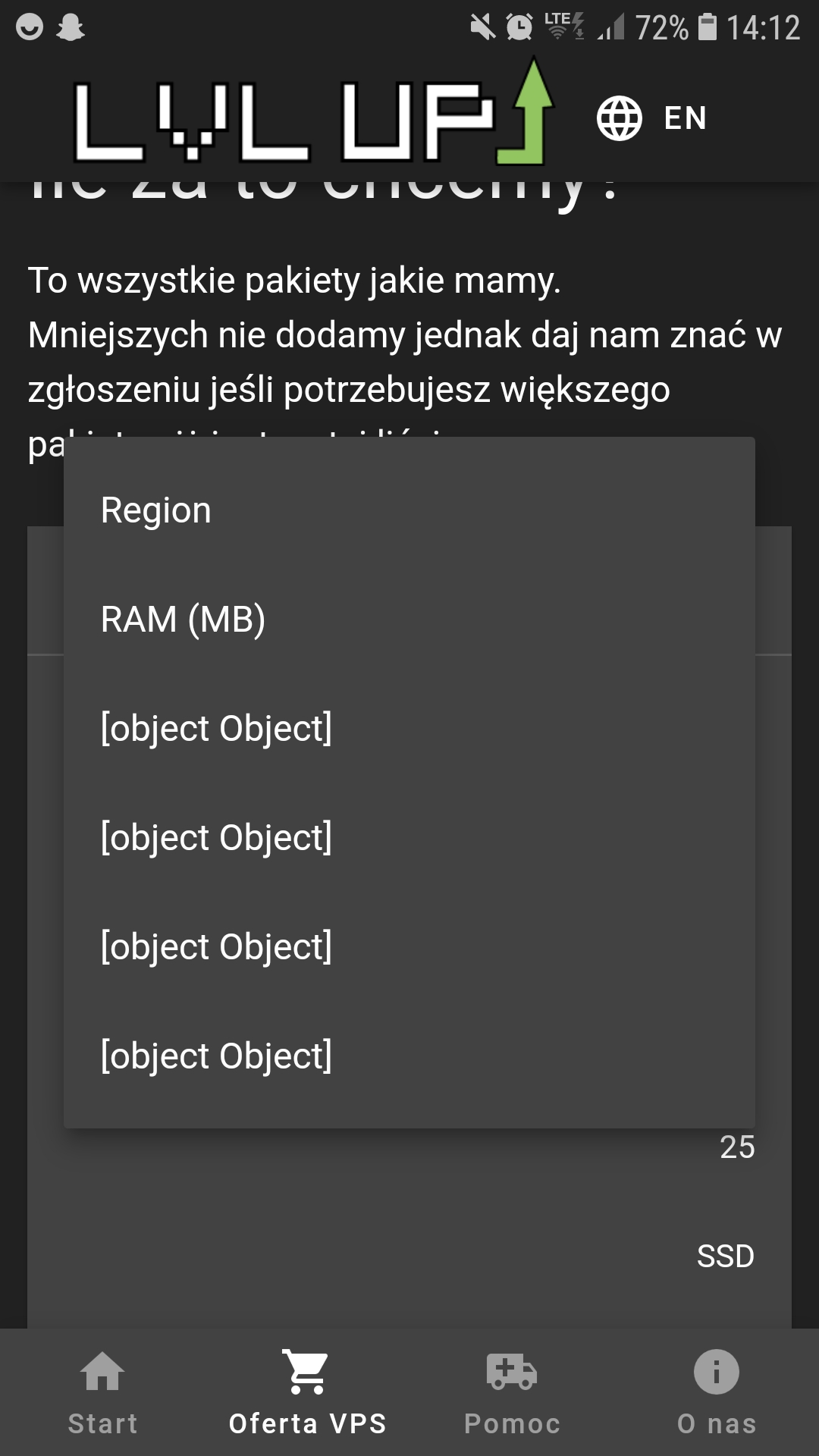Tap the shopping cart icon

[x=307, y=1372]
